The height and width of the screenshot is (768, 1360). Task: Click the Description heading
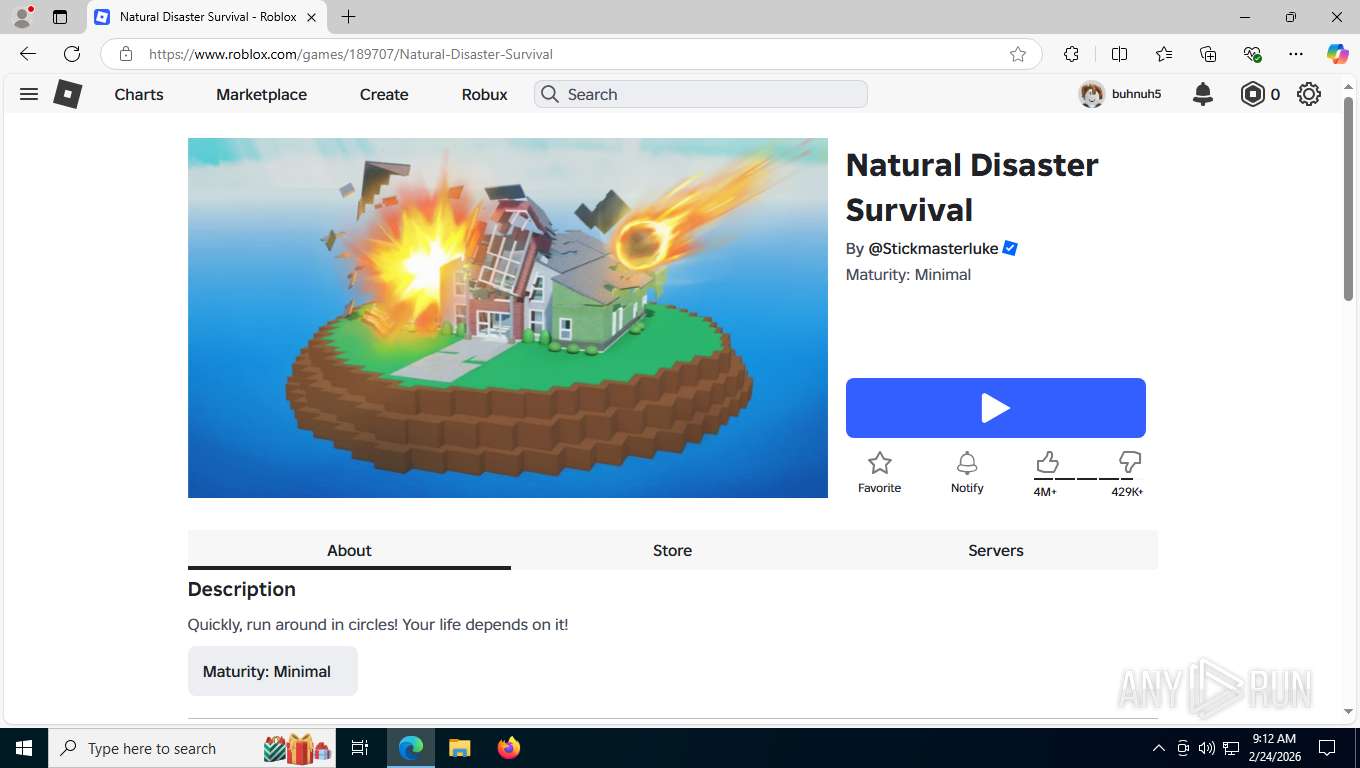(242, 589)
